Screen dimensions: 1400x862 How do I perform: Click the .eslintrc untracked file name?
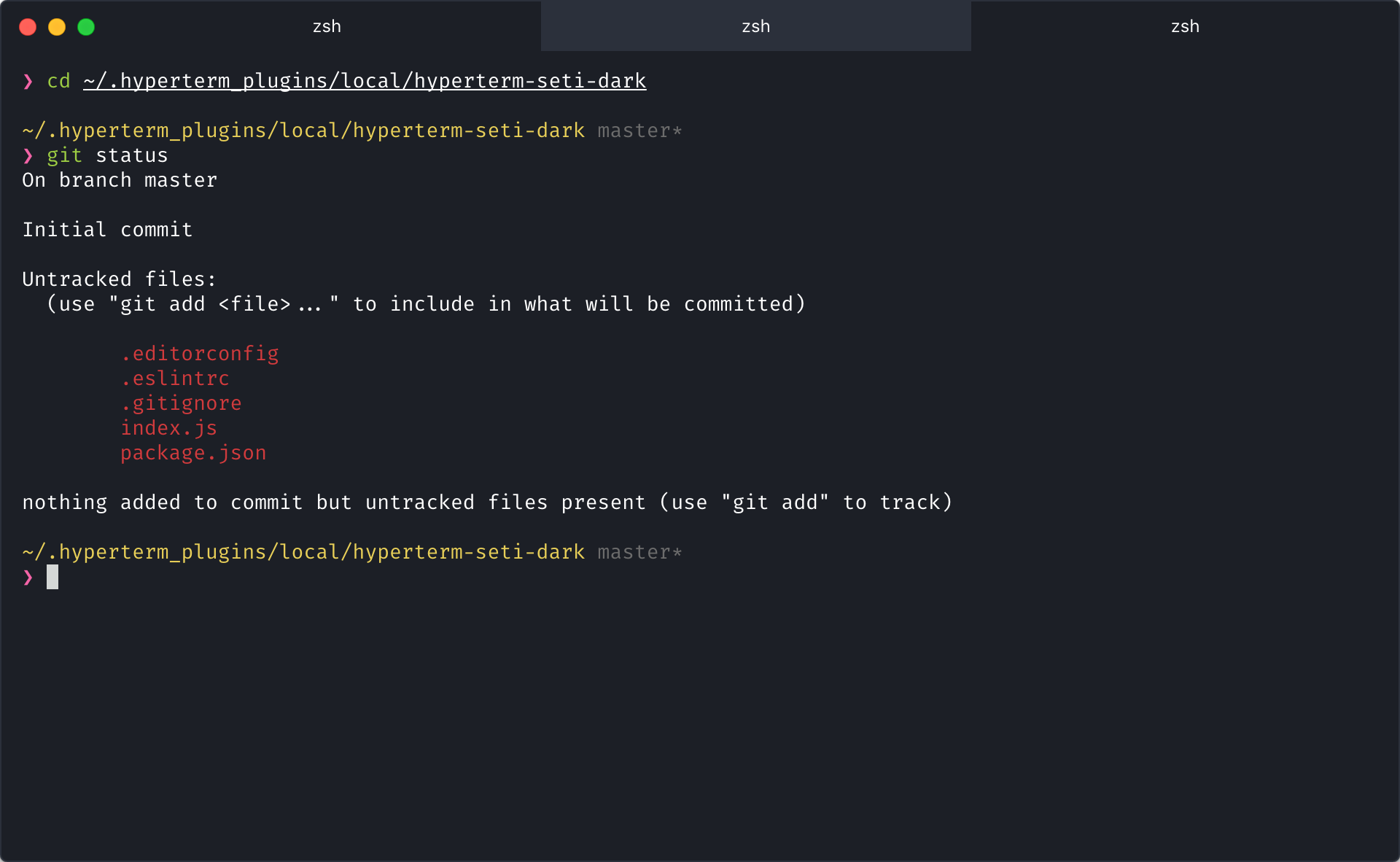(175, 378)
